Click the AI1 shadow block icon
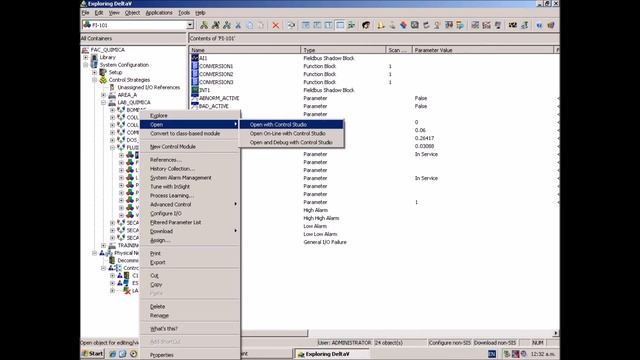Screen dimensions: 640x360 tap(195, 58)
